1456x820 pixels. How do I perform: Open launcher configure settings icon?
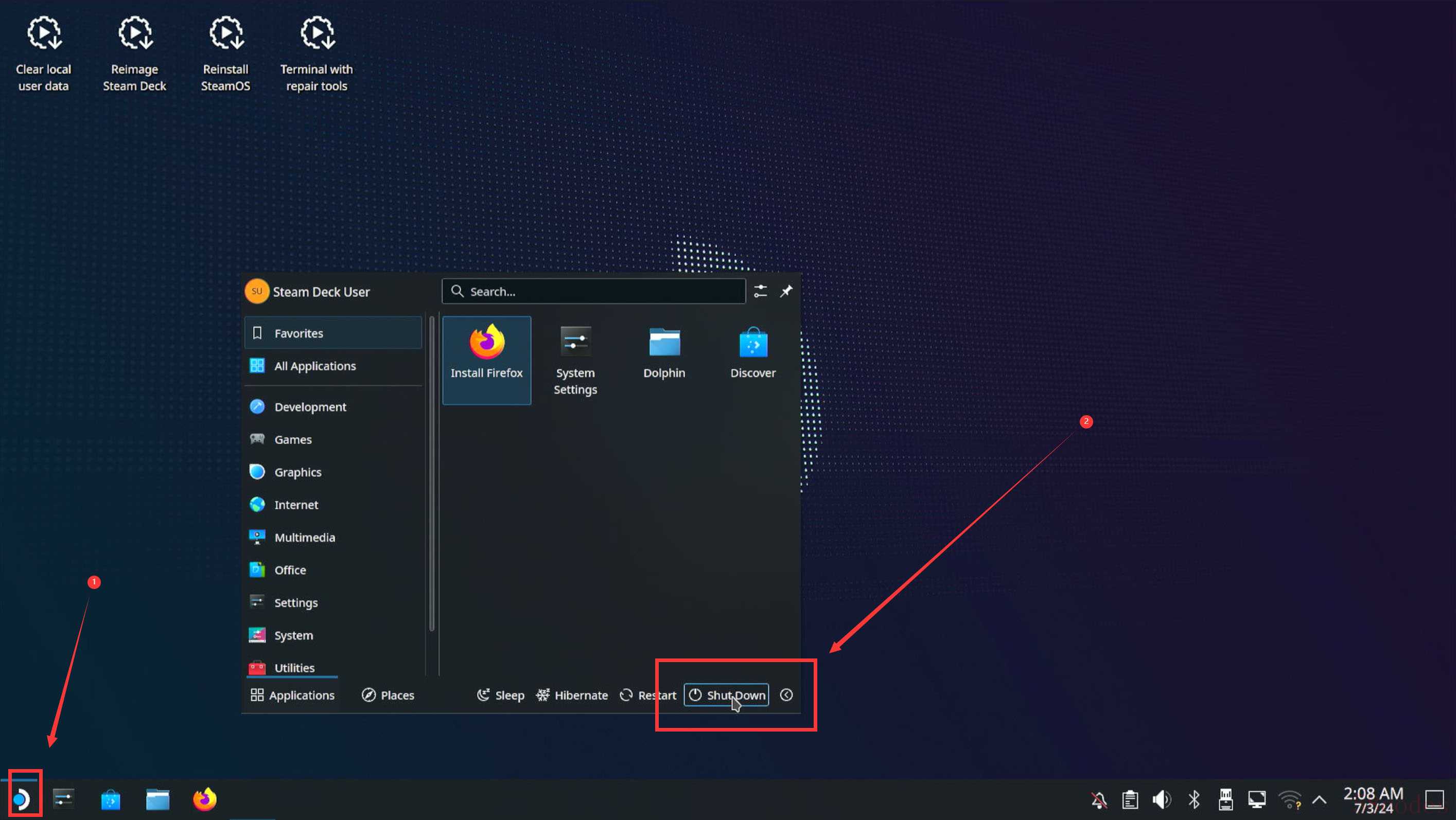[x=761, y=291]
